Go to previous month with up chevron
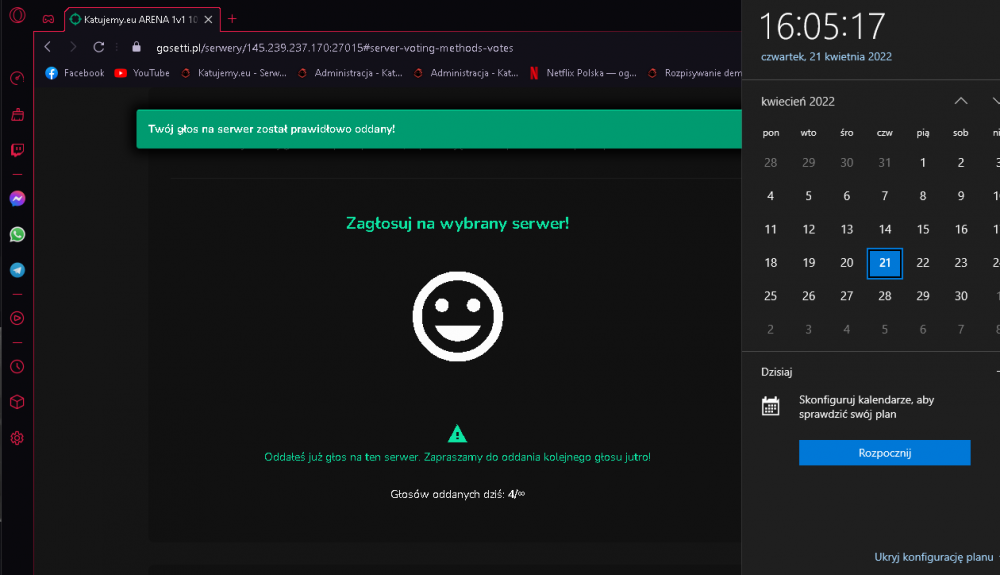Screen dimensions: 1000x575 tap(960, 101)
